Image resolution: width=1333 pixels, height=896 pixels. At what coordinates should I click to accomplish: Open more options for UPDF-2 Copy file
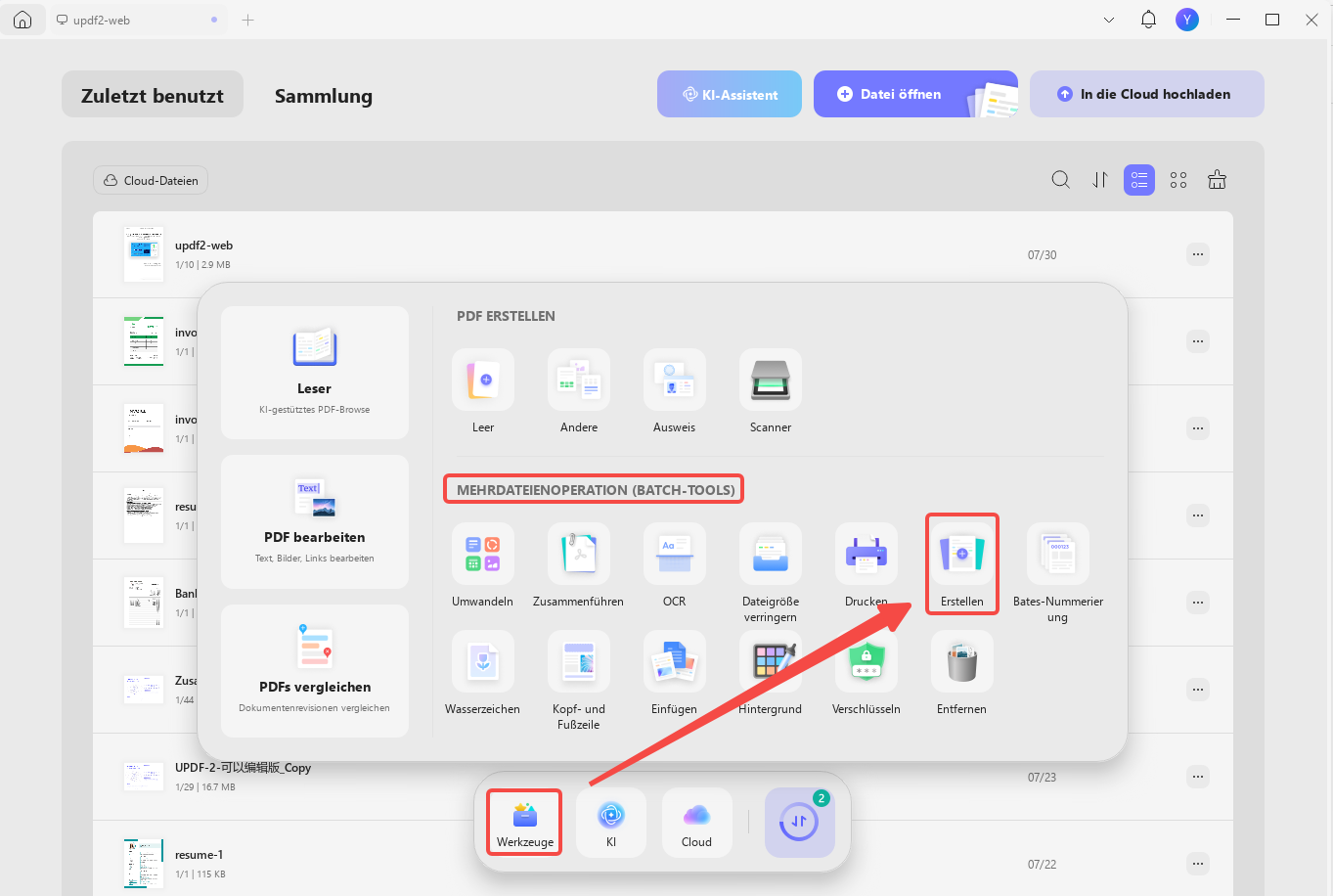coord(1198,777)
